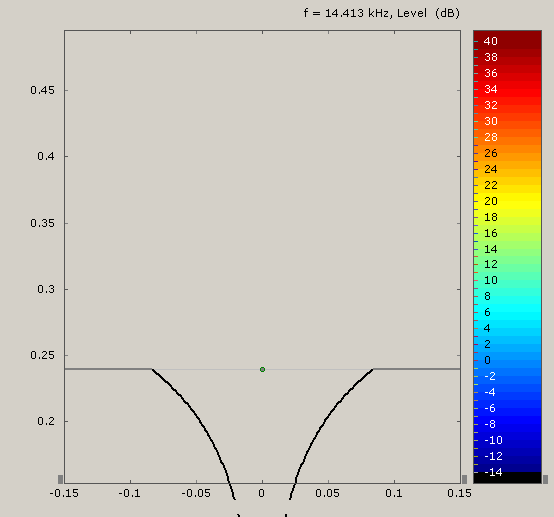The width and height of the screenshot is (554, 517).
Task: Click the colorbar label 10
Action: click(x=491, y=280)
